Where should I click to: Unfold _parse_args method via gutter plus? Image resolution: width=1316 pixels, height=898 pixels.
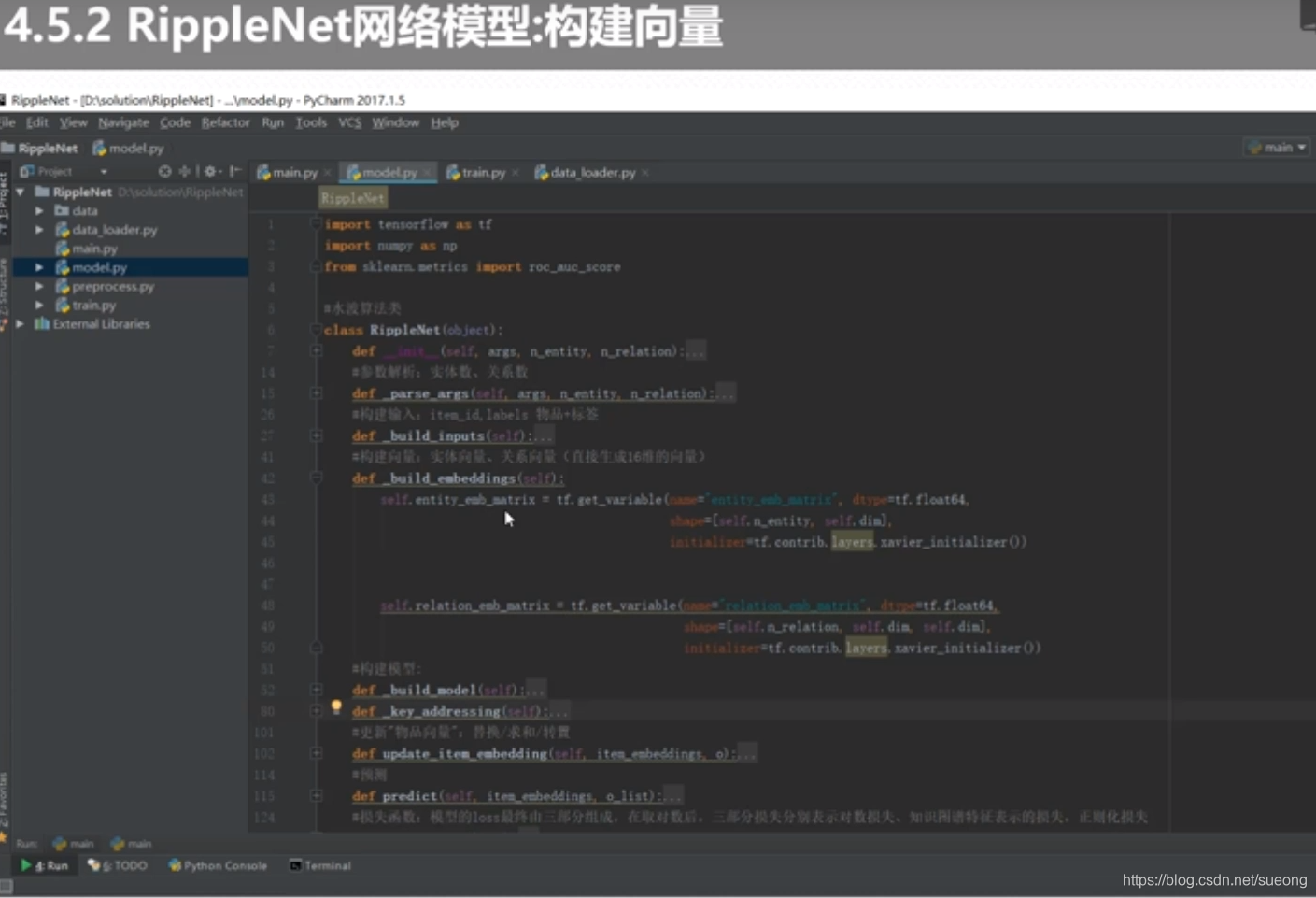(x=317, y=393)
